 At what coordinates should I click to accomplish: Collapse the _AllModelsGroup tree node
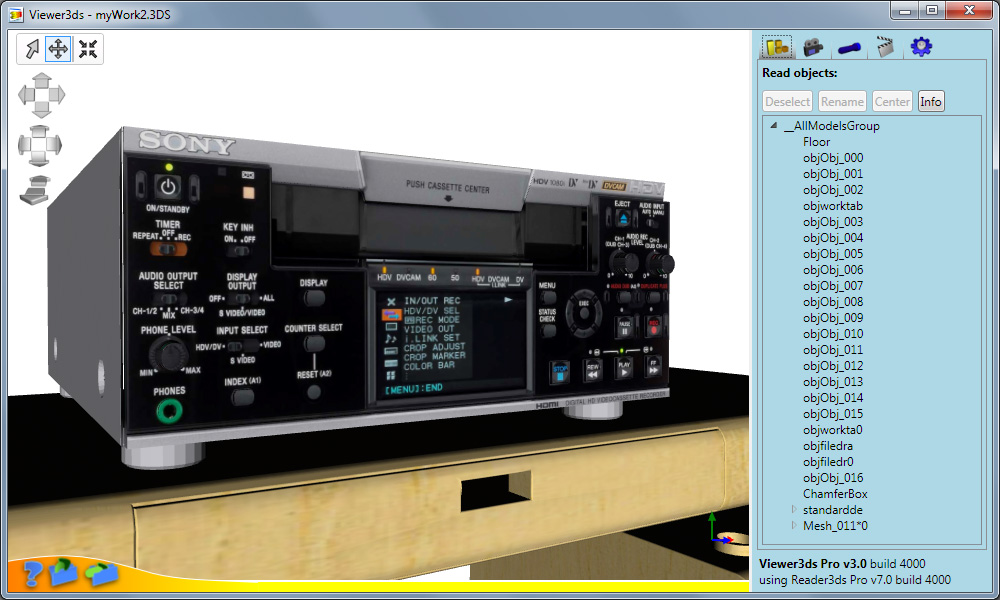coord(774,126)
